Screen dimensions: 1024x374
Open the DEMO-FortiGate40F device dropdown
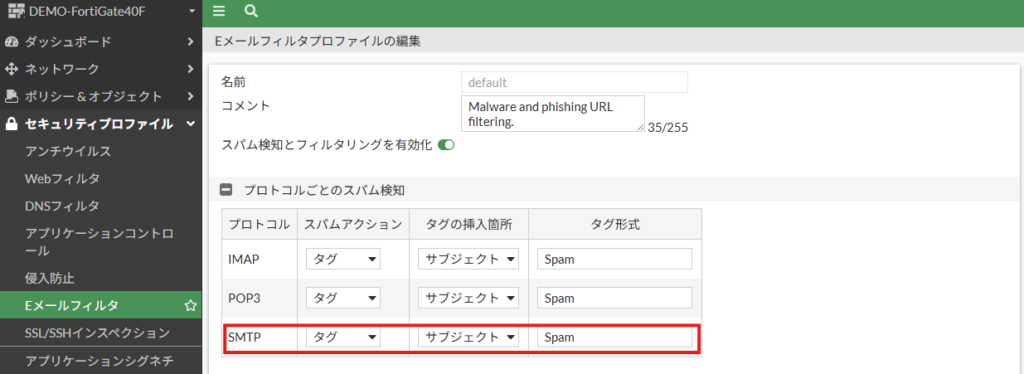[x=191, y=11]
